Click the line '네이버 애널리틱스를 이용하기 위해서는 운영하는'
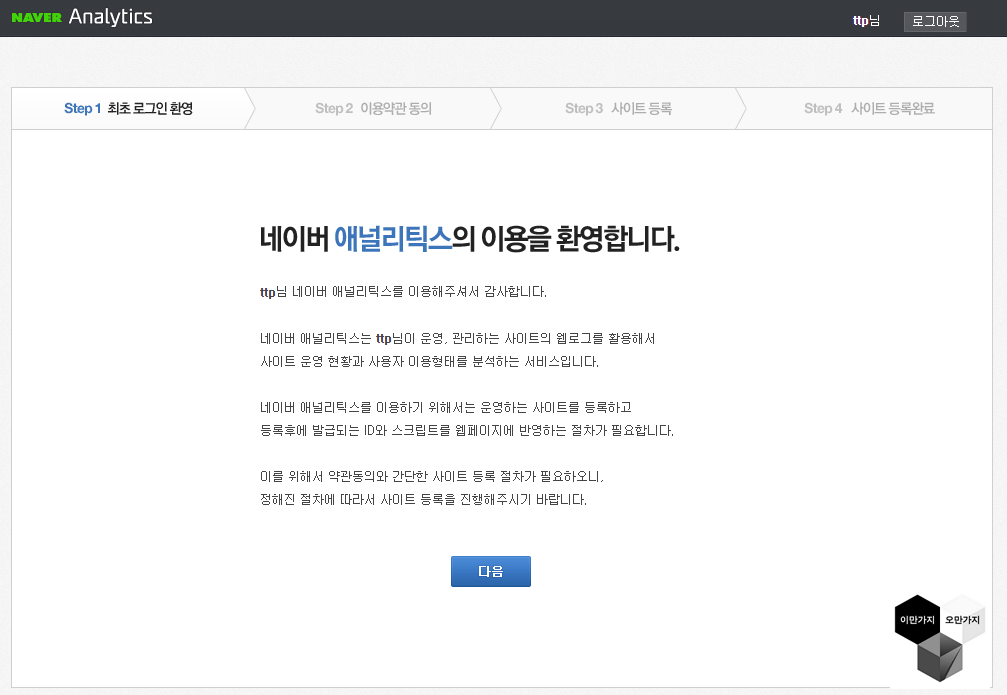1007x695 pixels. 446,407
